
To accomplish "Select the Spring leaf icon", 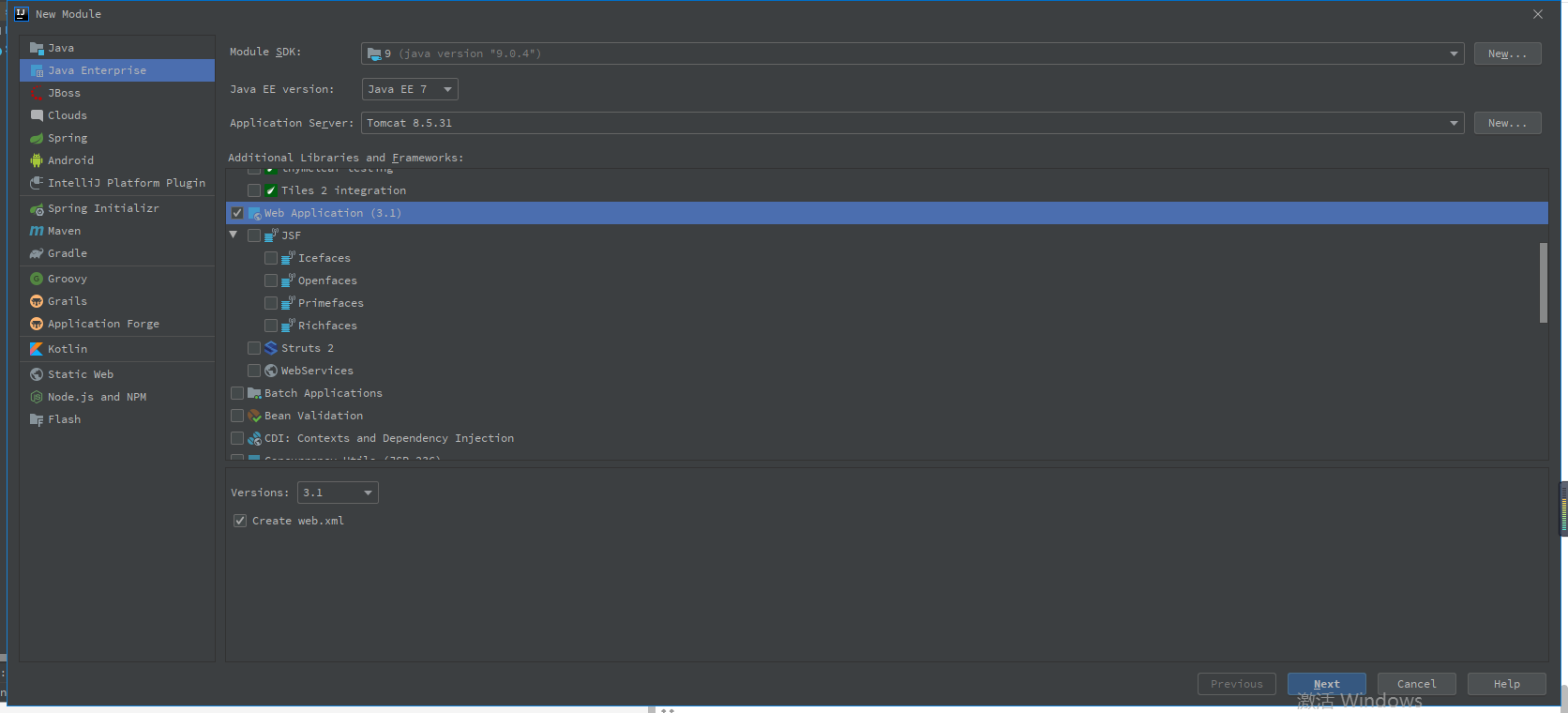I will click(37, 138).
